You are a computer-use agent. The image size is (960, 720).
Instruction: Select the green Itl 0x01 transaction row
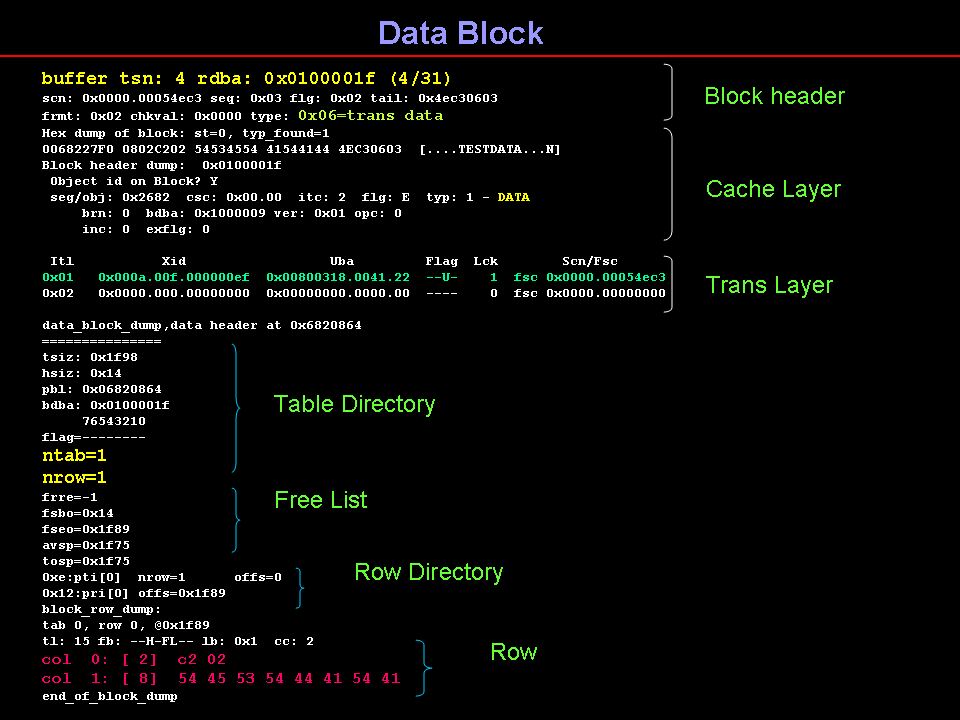[353, 277]
